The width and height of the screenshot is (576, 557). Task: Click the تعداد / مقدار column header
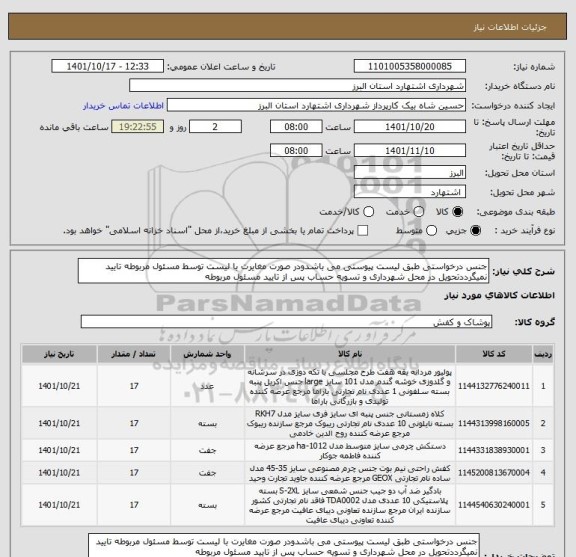pyautogui.click(x=134, y=354)
